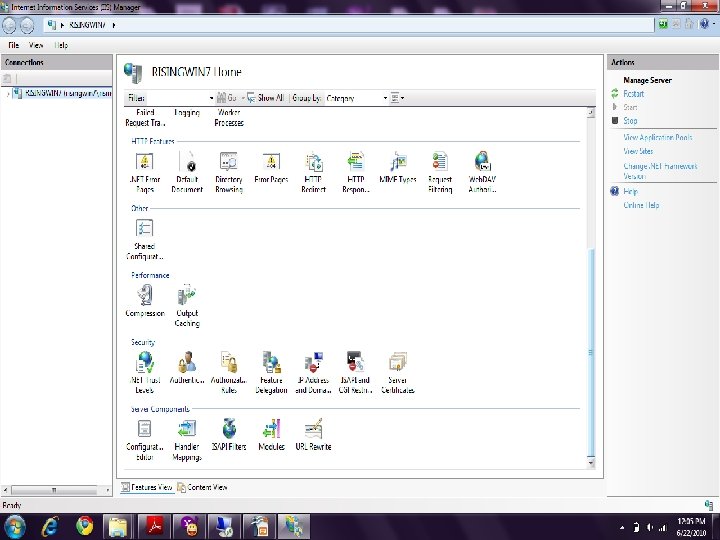Click Show All in filter toolbar
This screenshot has height=540, width=720.
coord(266,98)
